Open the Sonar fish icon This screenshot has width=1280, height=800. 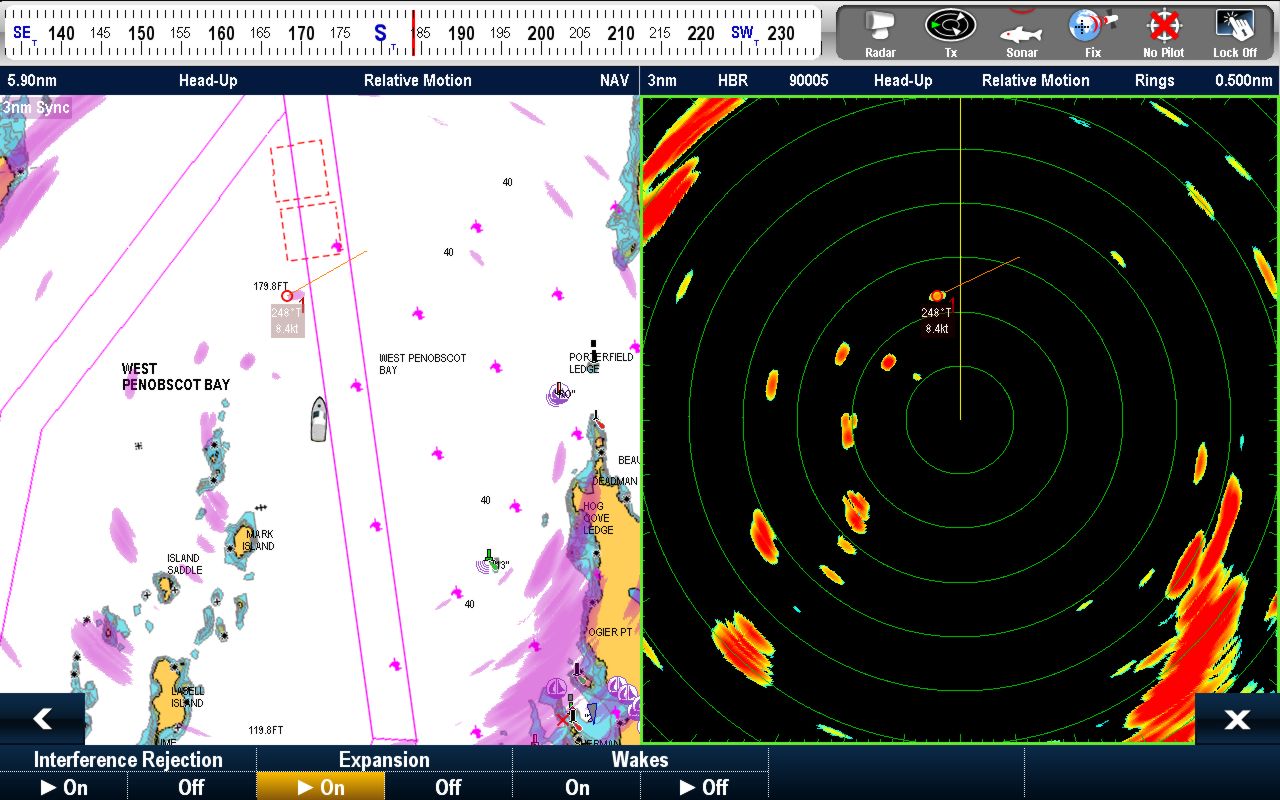click(1021, 33)
